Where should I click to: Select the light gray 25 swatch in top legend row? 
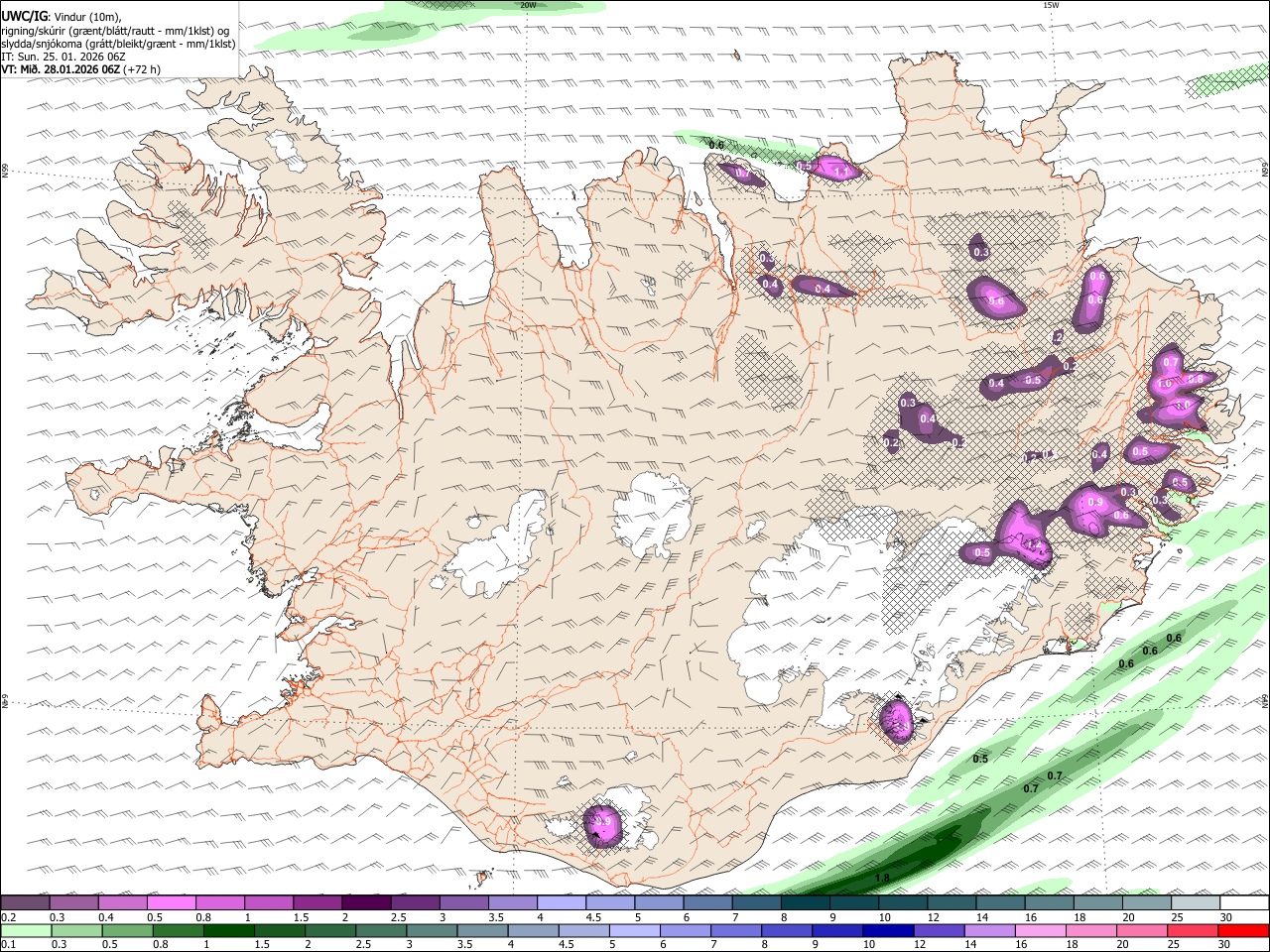pyautogui.click(x=1194, y=902)
